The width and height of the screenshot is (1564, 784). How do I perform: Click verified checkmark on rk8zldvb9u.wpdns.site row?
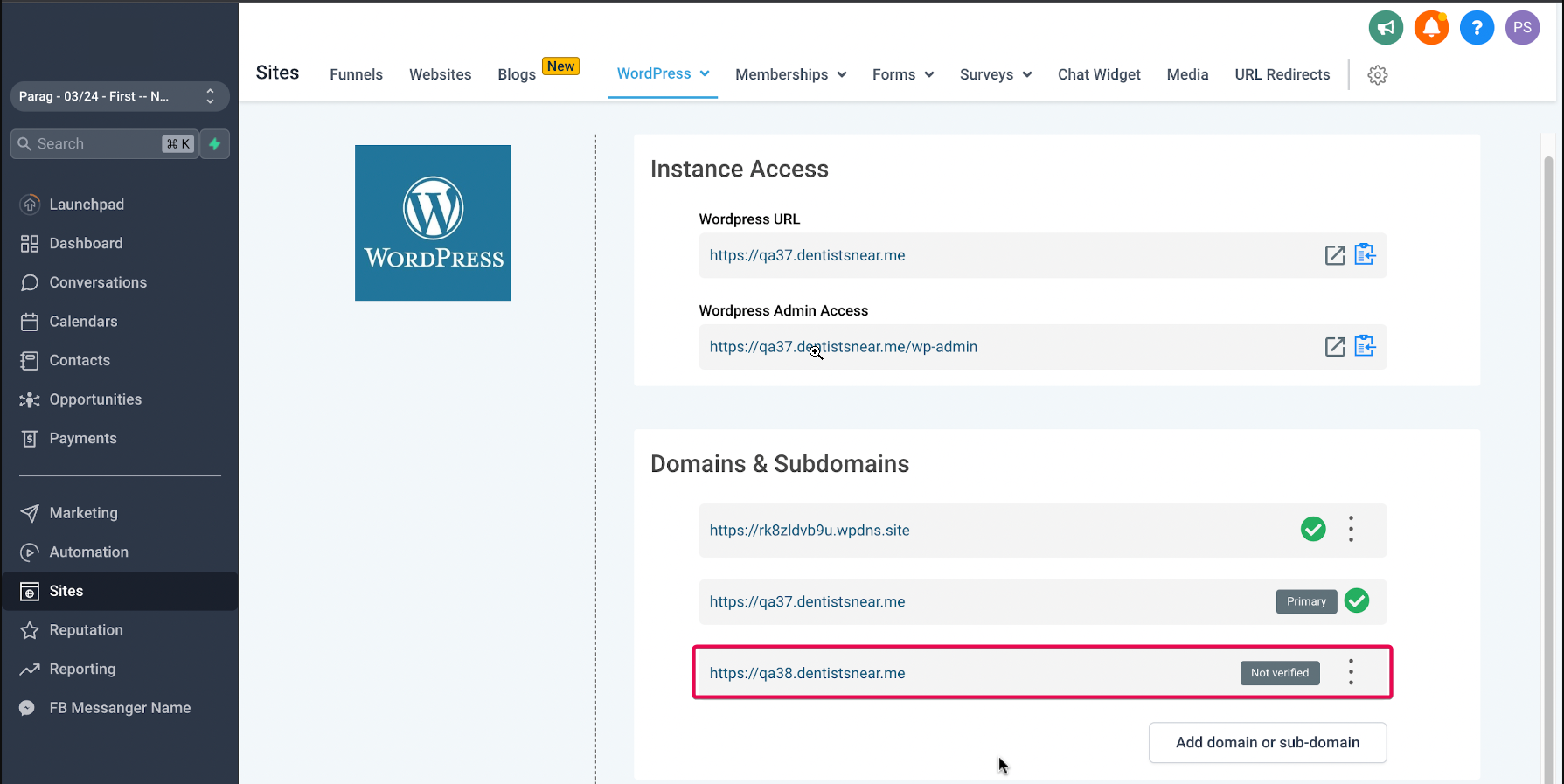click(x=1313, y=529)
